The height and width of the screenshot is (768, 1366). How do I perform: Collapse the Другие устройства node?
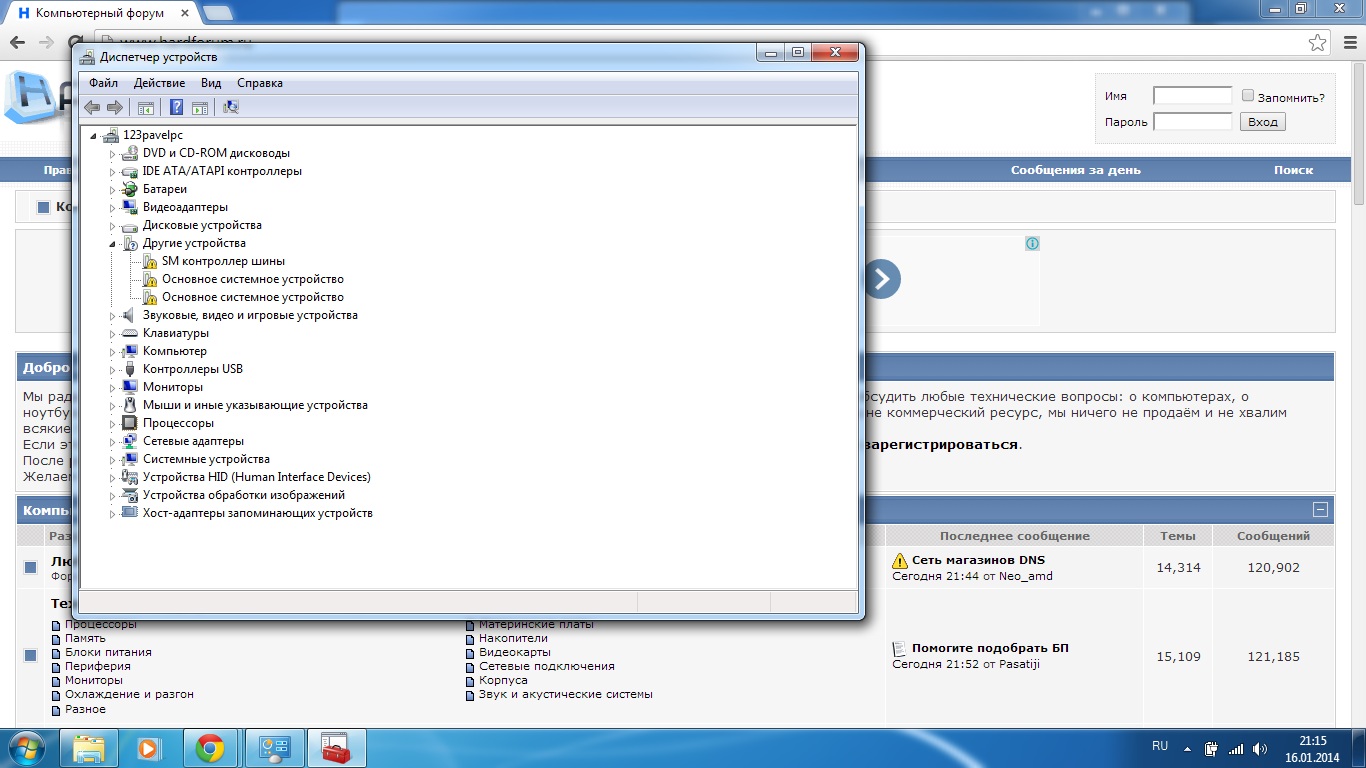click(113, 243)
